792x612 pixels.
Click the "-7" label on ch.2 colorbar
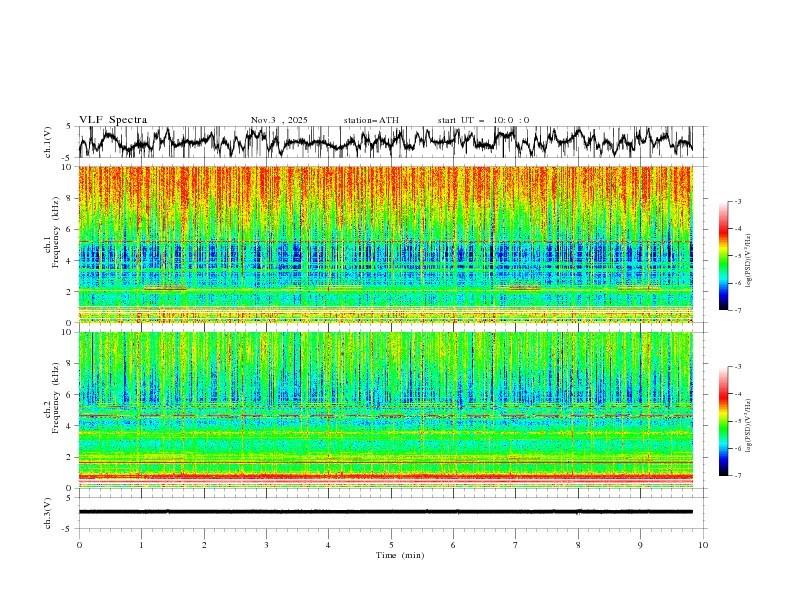737,476
